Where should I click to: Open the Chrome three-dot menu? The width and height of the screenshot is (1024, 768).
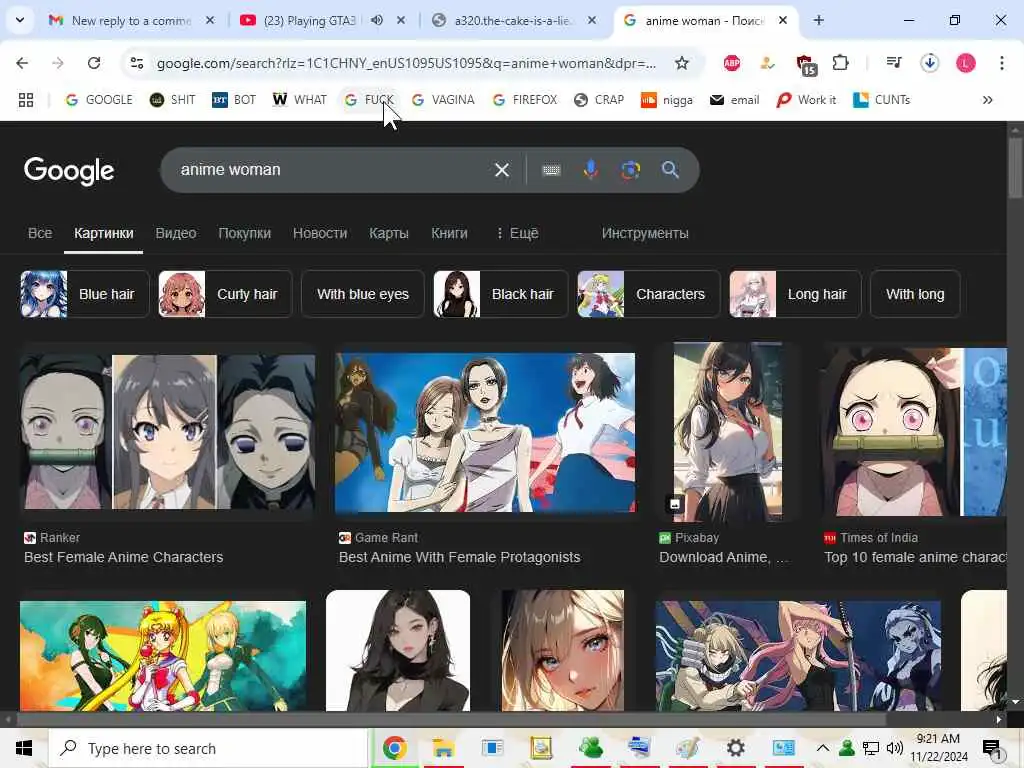point(1002,63)
